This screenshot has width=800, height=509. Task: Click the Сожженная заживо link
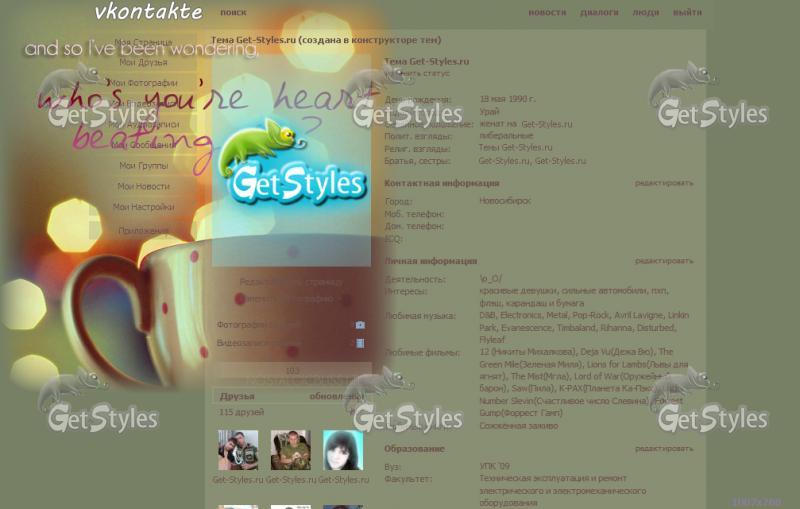(x=519, y=425)
